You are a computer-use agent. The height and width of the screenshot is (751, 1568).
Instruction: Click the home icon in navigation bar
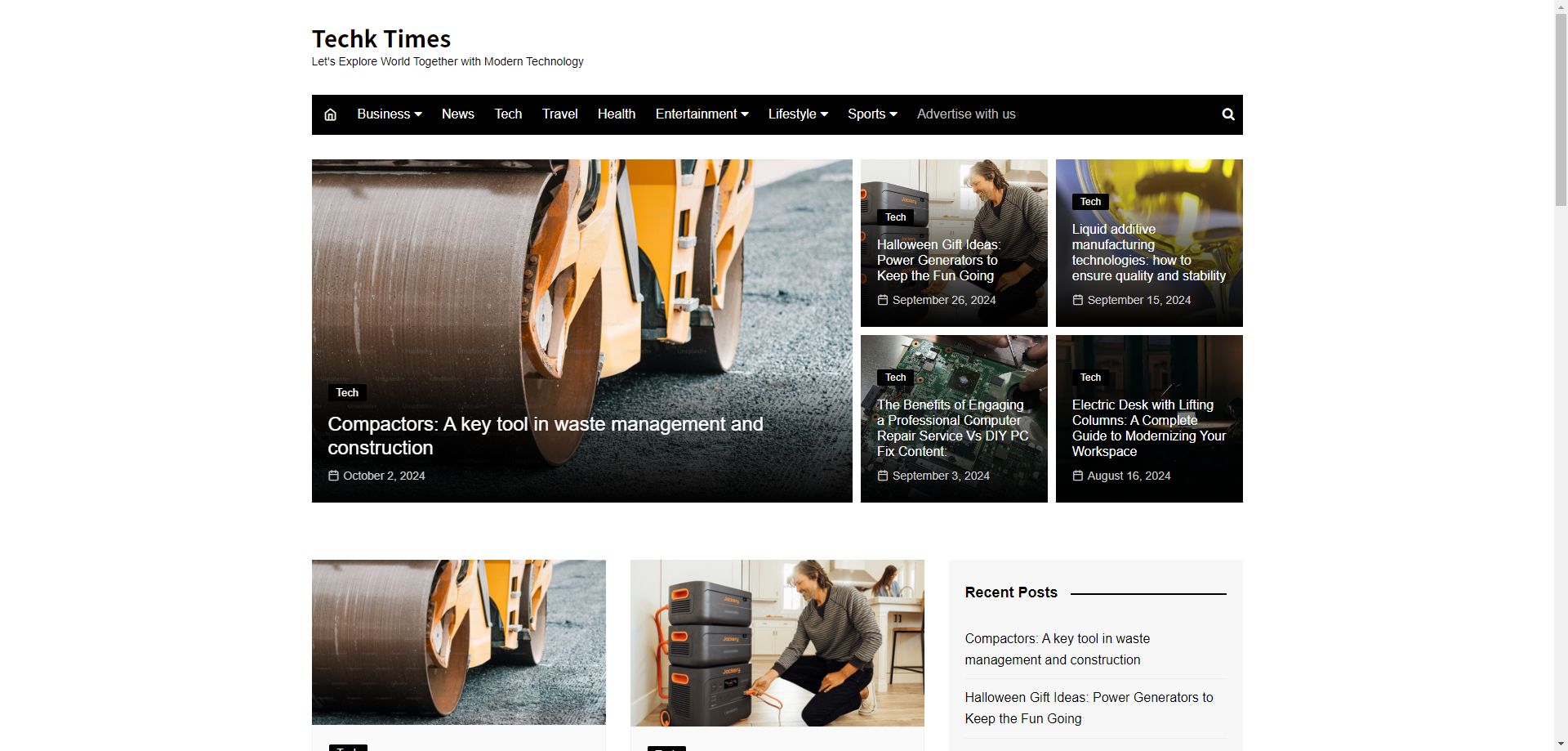pos(330,114)
